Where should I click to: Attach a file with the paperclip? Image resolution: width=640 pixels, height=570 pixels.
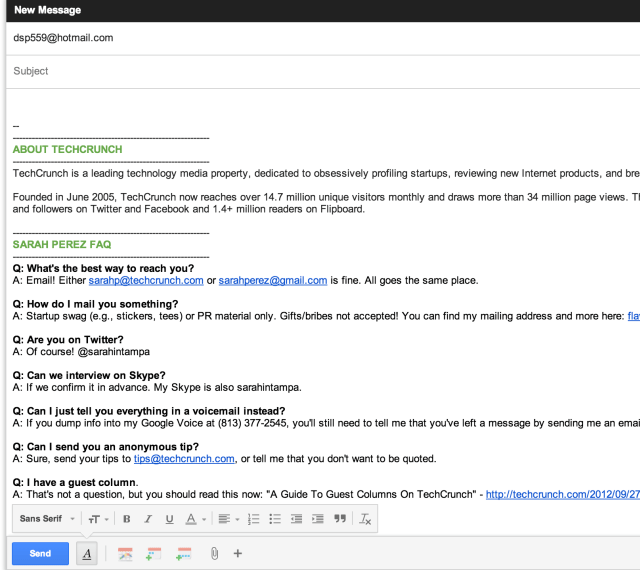[x=214, y=553]
